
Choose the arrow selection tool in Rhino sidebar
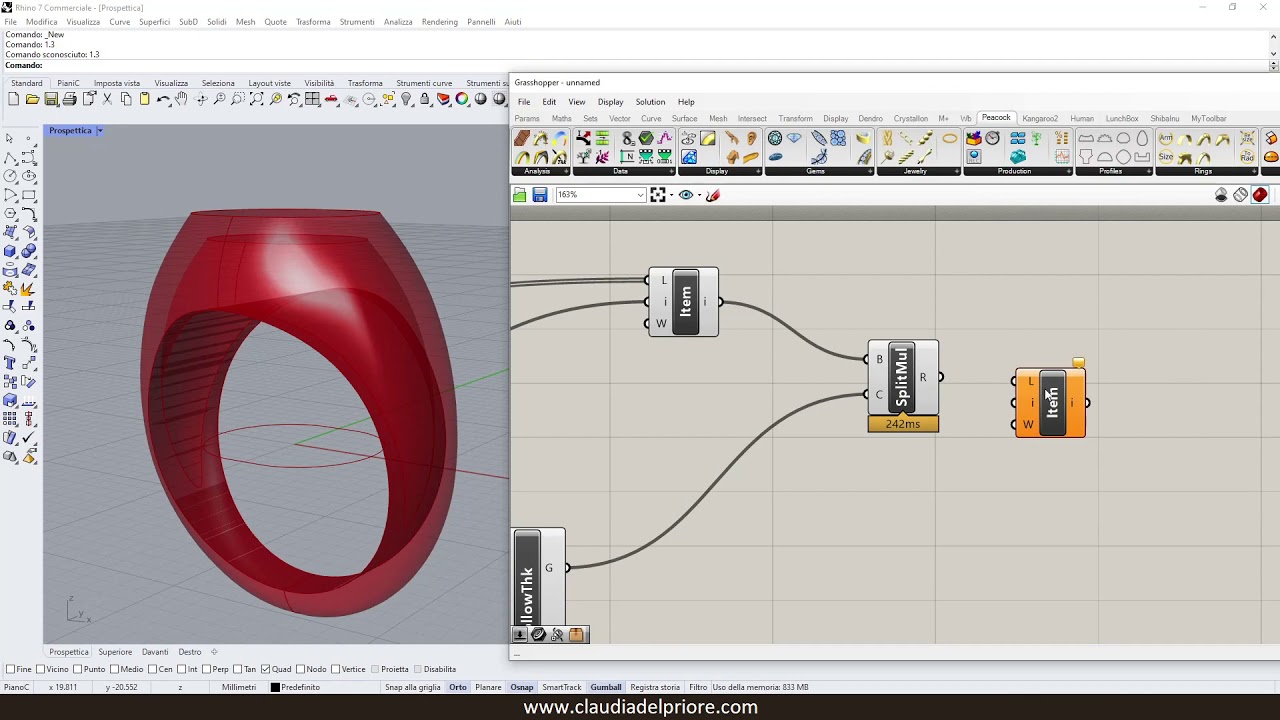click(10, 138)
